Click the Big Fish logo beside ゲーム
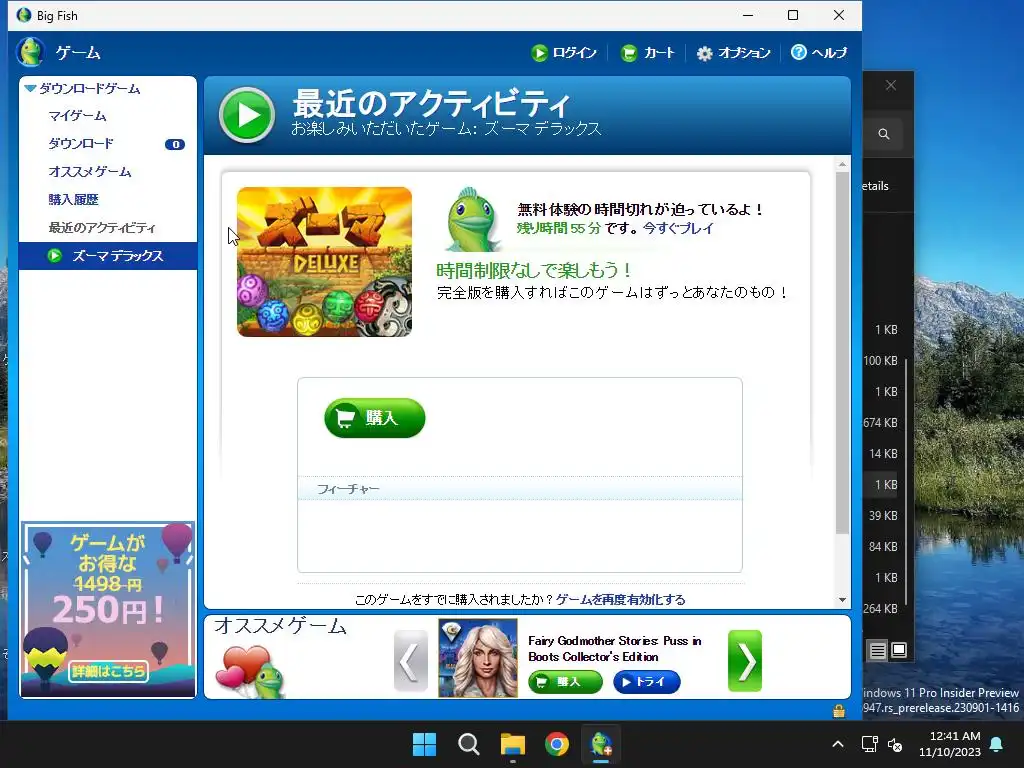This screenshot has width=1024, height=768. click(30, 52)
